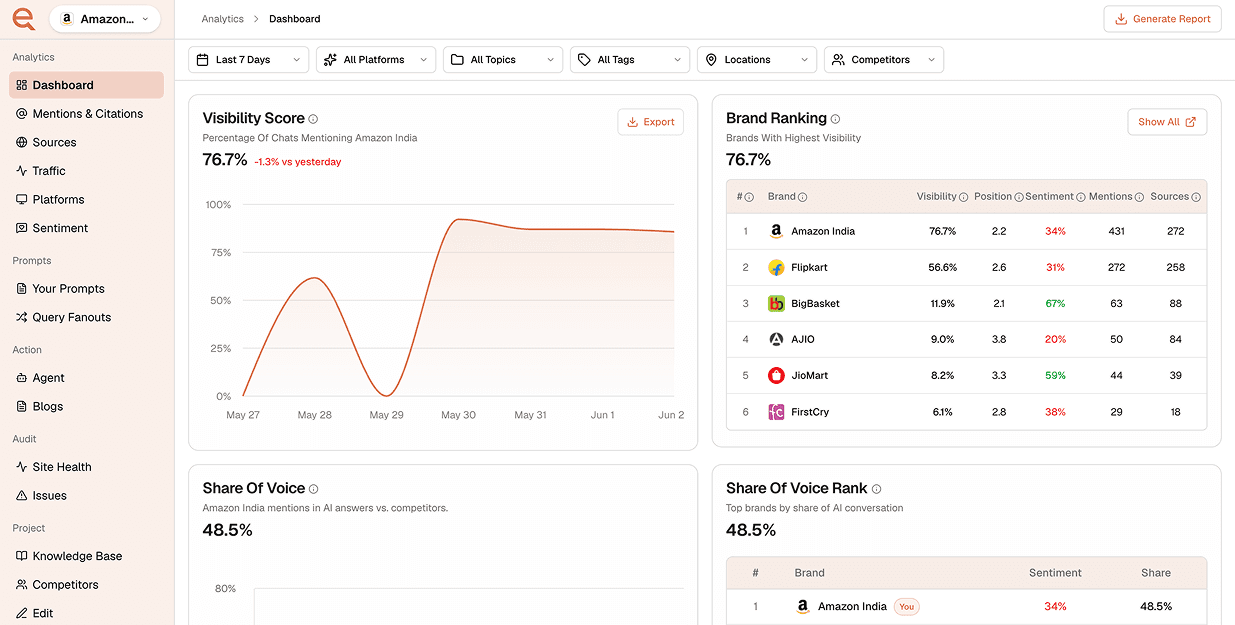This screenshot has width=1235, height=625.
Task: Open the Sources section
Action: (86, 142)
